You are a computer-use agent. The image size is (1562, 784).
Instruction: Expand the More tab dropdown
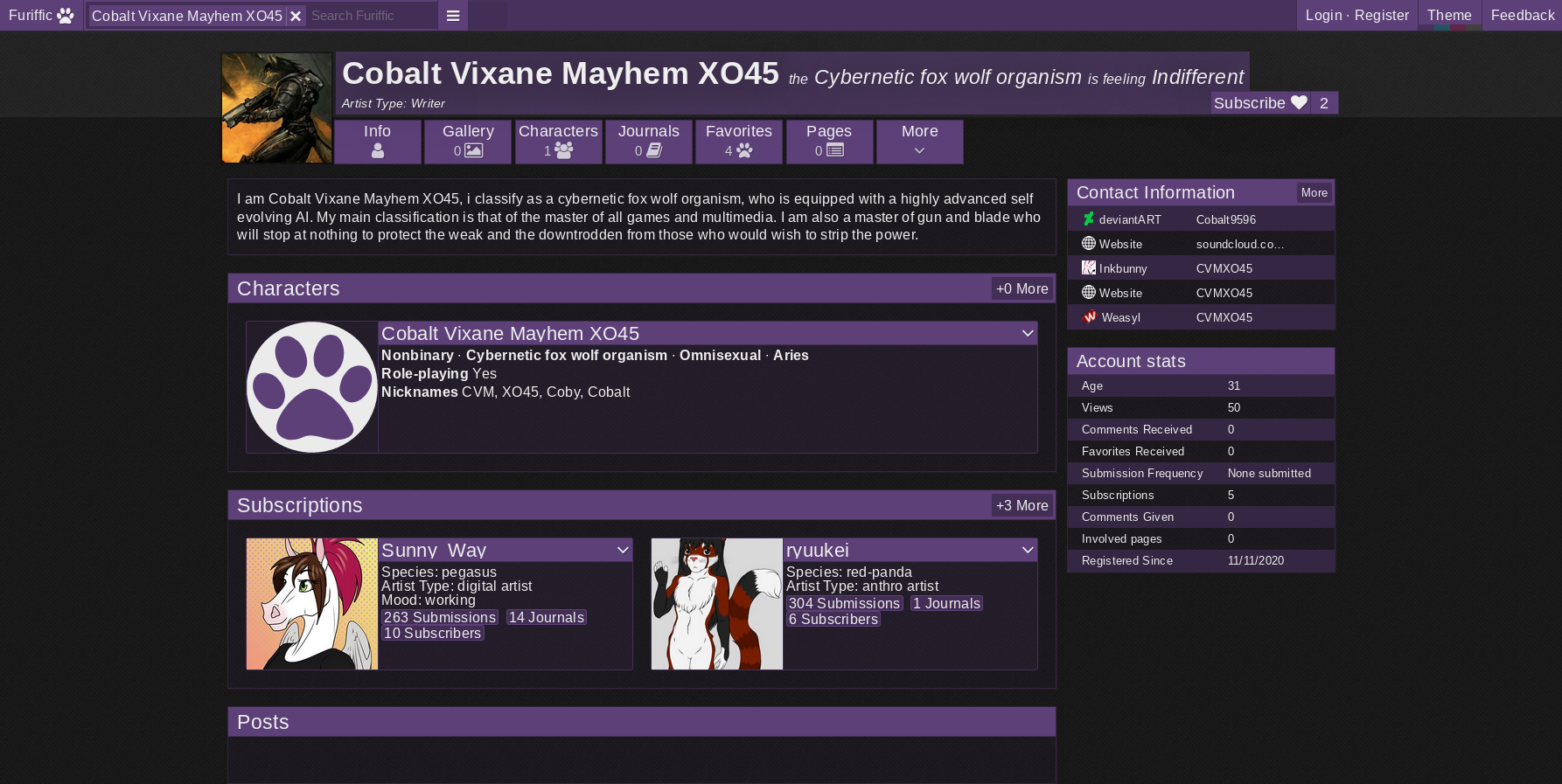click(919, 141)
